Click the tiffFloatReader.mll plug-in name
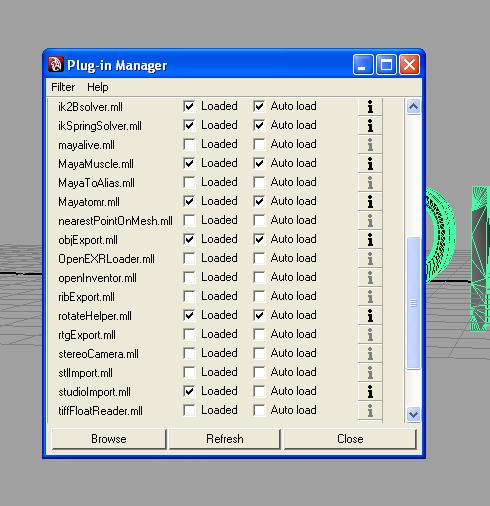 pyautogui.click(x=100, y=411)
